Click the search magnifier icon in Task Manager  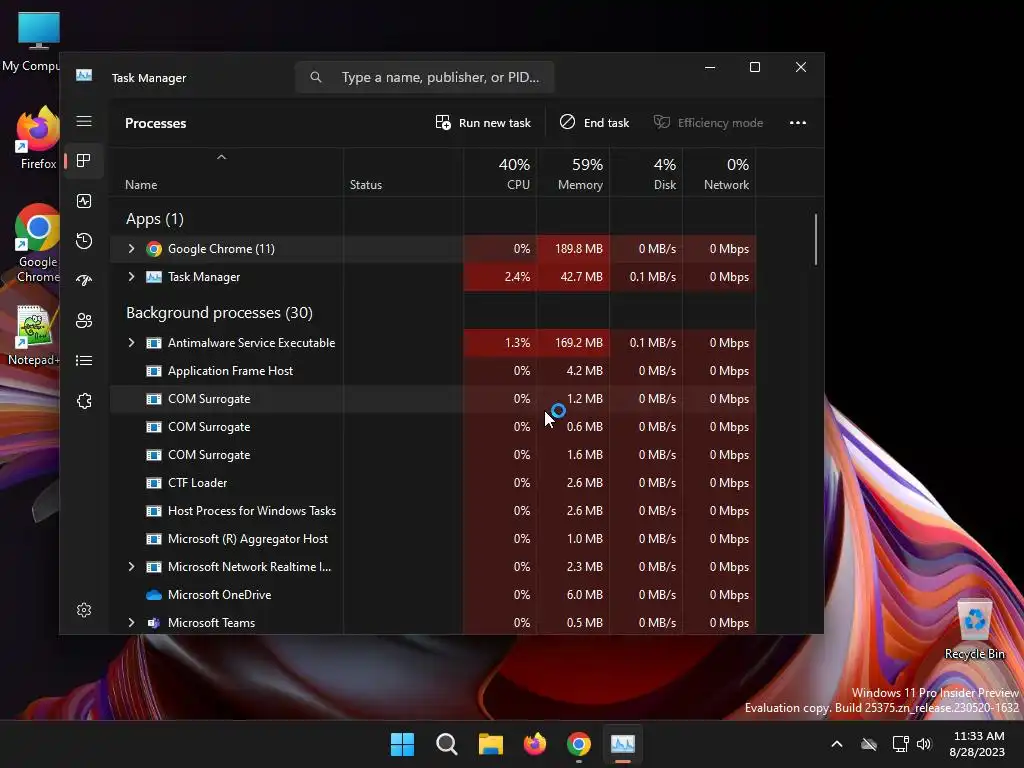(316, 77)
